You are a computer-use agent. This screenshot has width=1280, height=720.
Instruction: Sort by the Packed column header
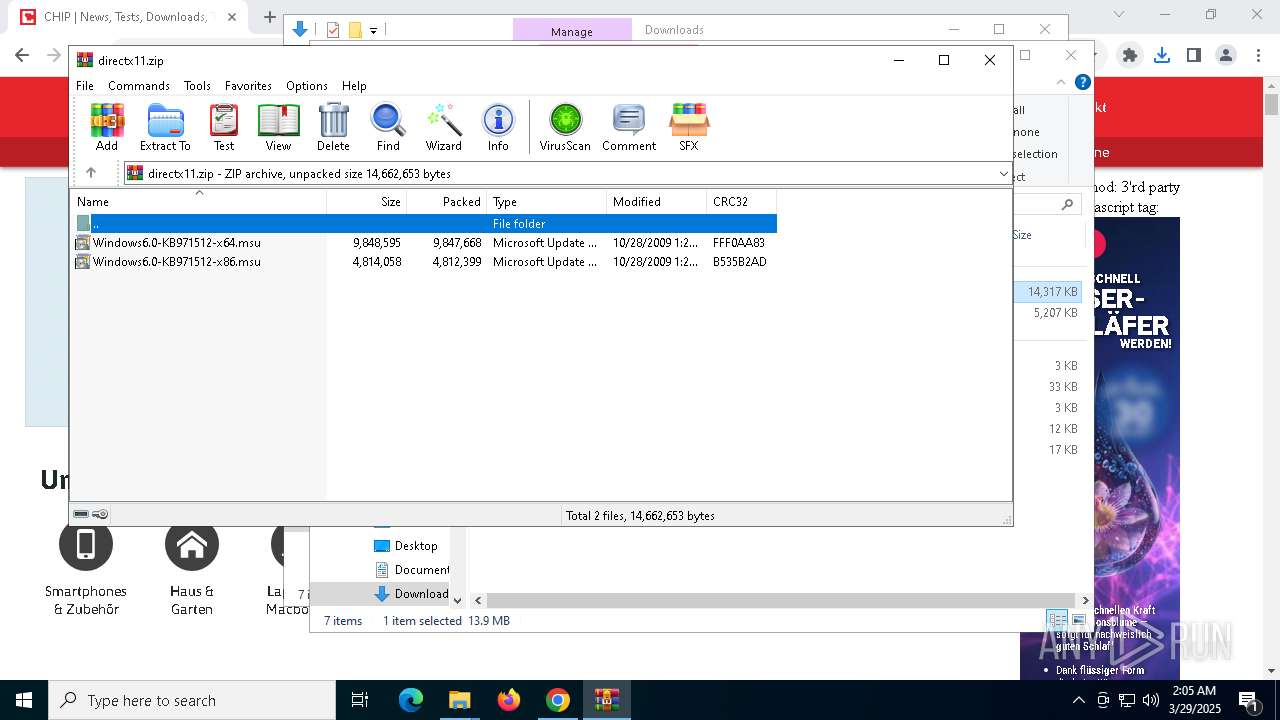tap(446, 202)
